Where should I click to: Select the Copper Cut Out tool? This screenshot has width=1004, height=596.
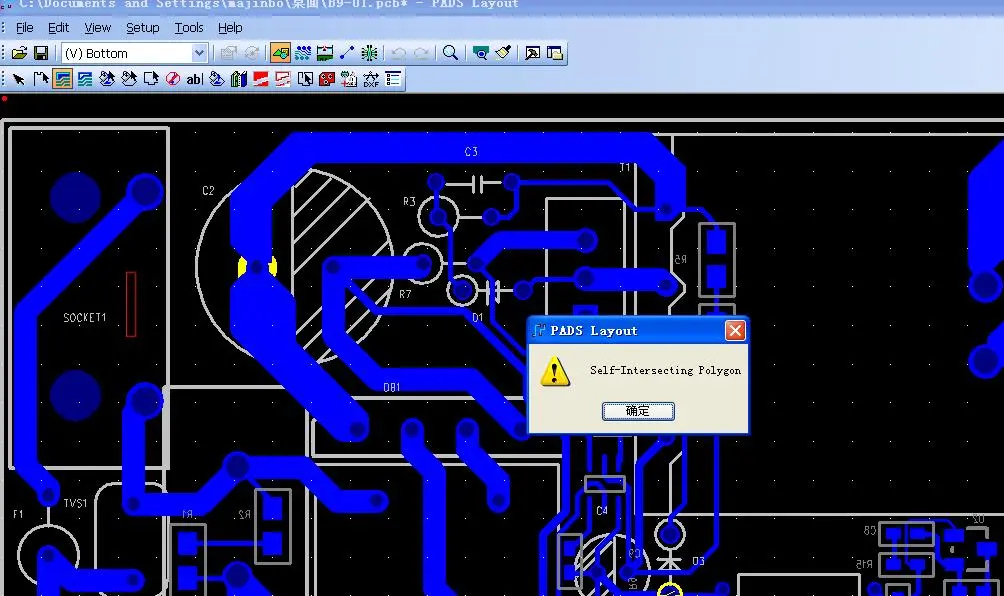[85, 79]
